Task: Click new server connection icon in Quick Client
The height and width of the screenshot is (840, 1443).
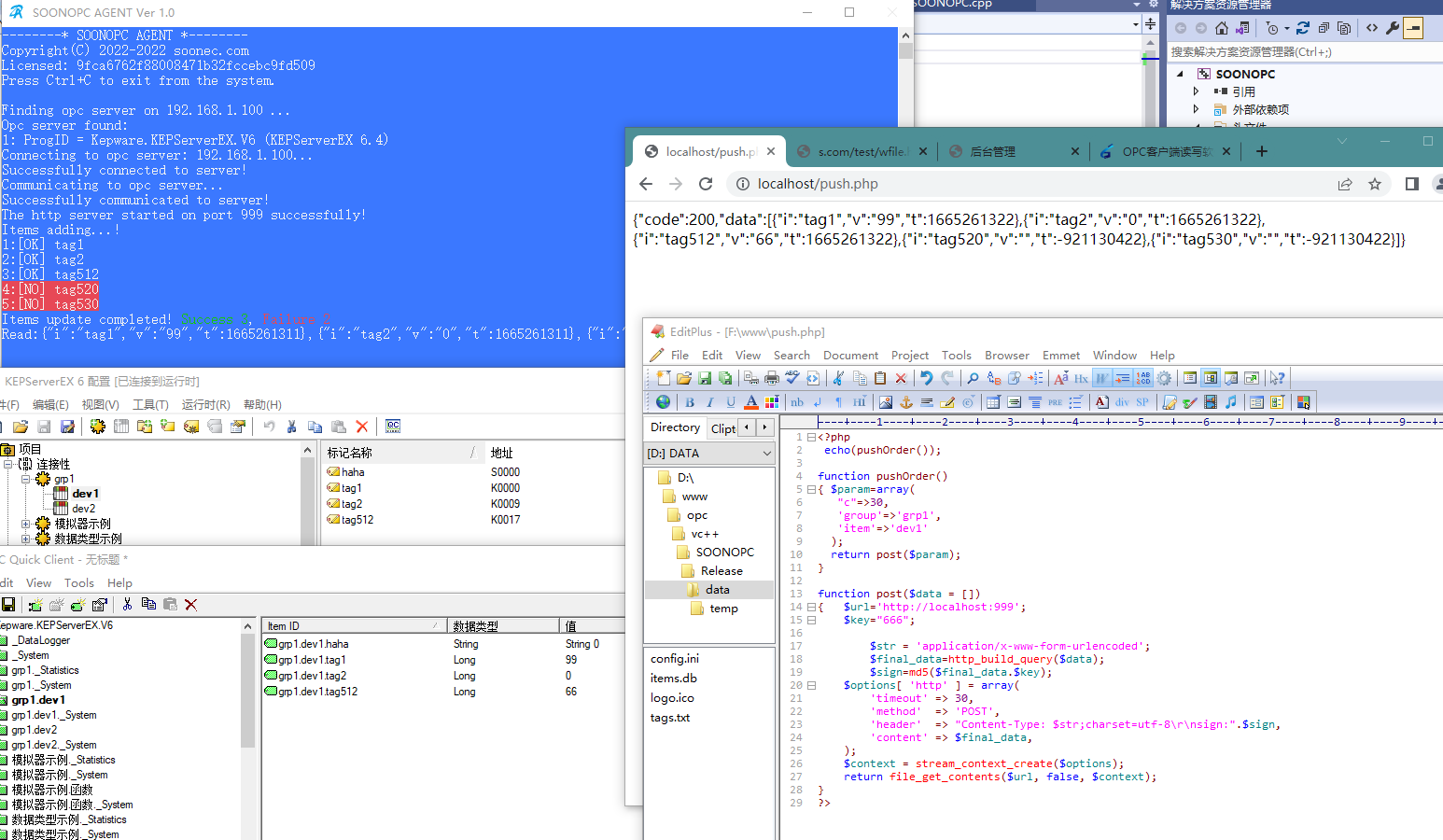Action: point(35,605)
